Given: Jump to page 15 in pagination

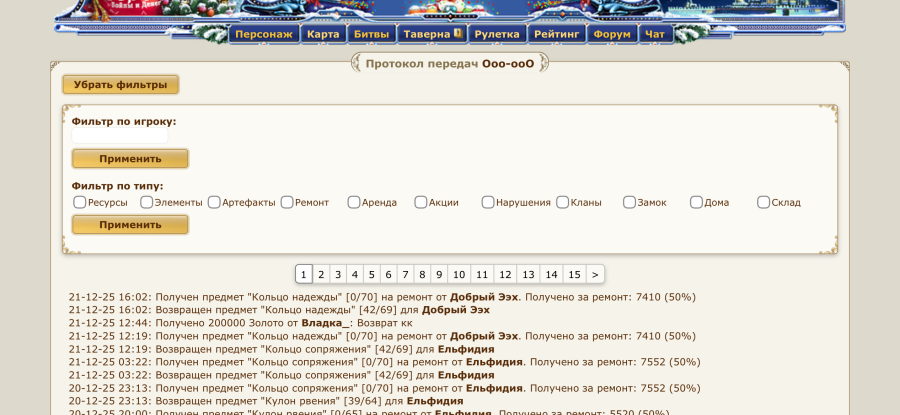Looking at the screenshot, I should (574, 274).
